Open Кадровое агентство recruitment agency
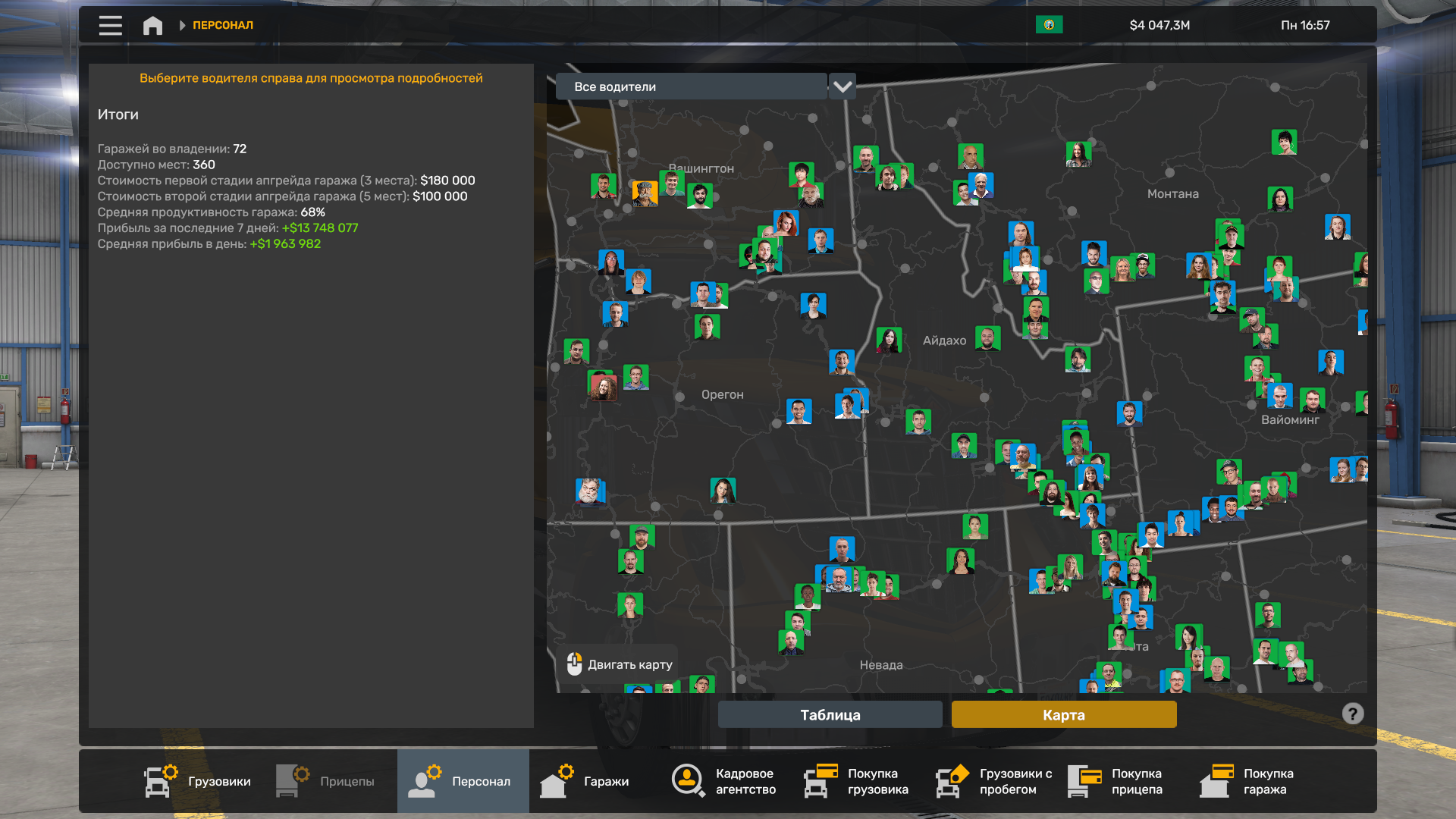1456x819 pixels. tap(724, 781)
